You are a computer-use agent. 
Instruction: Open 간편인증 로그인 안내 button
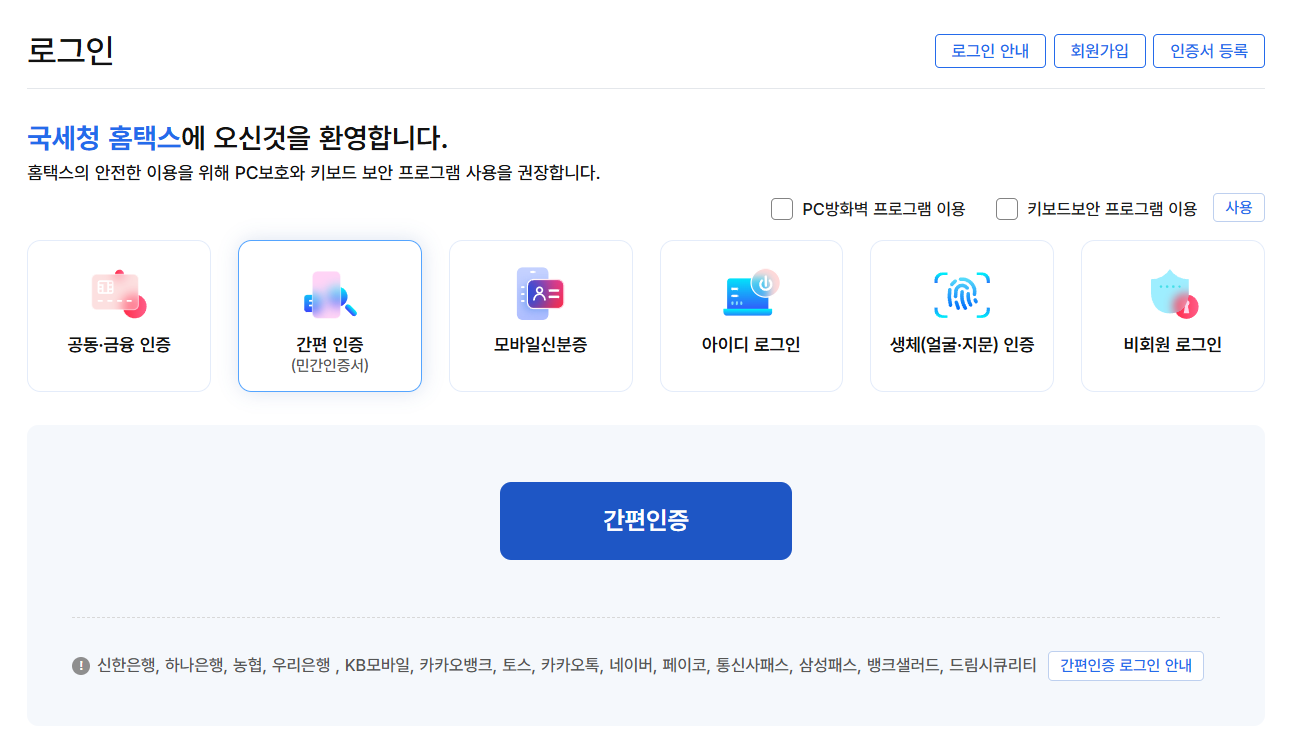click(x=1126, y=666)
